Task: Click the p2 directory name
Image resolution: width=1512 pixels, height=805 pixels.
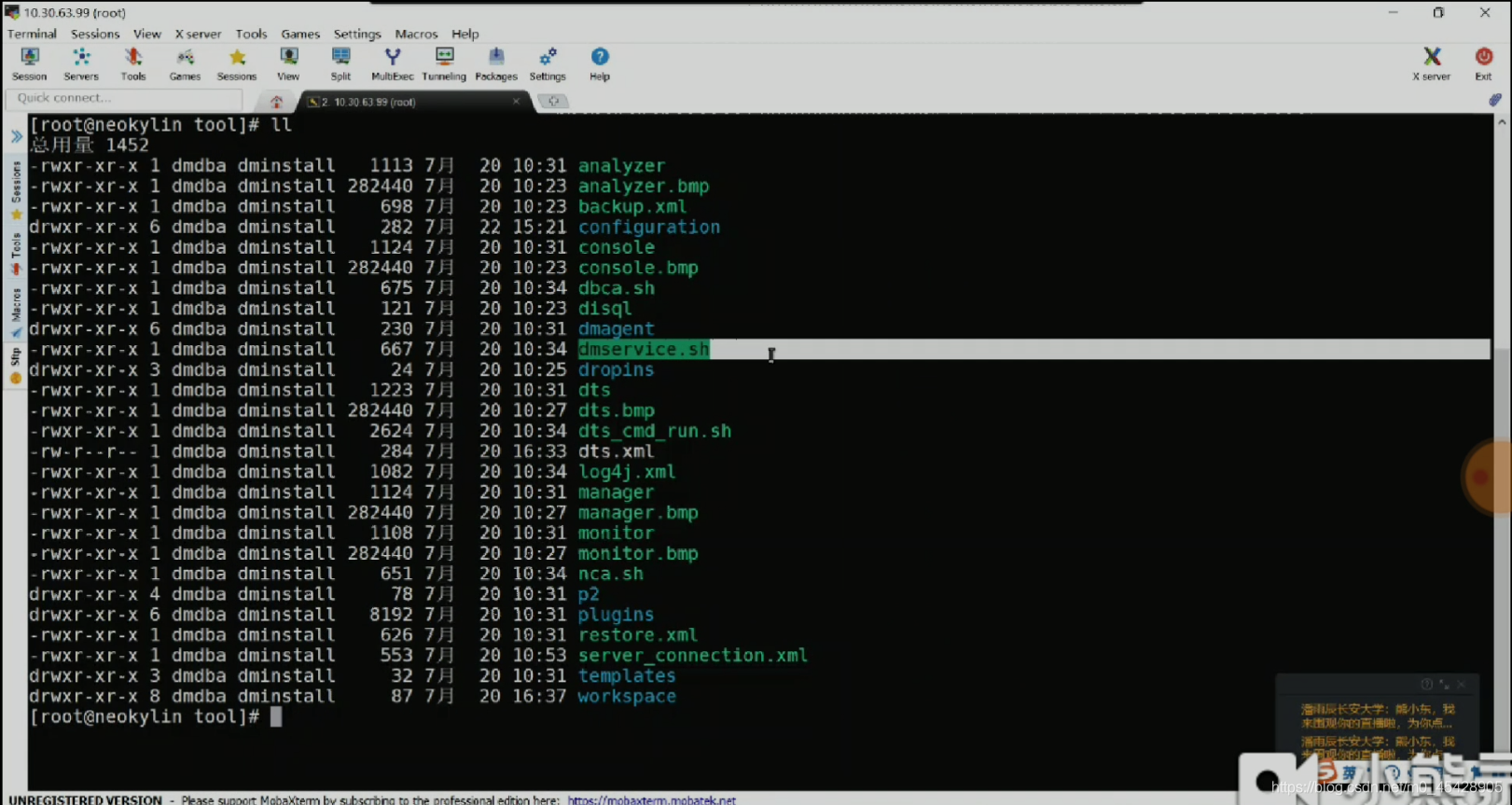Action: click(x=589, y=594)
